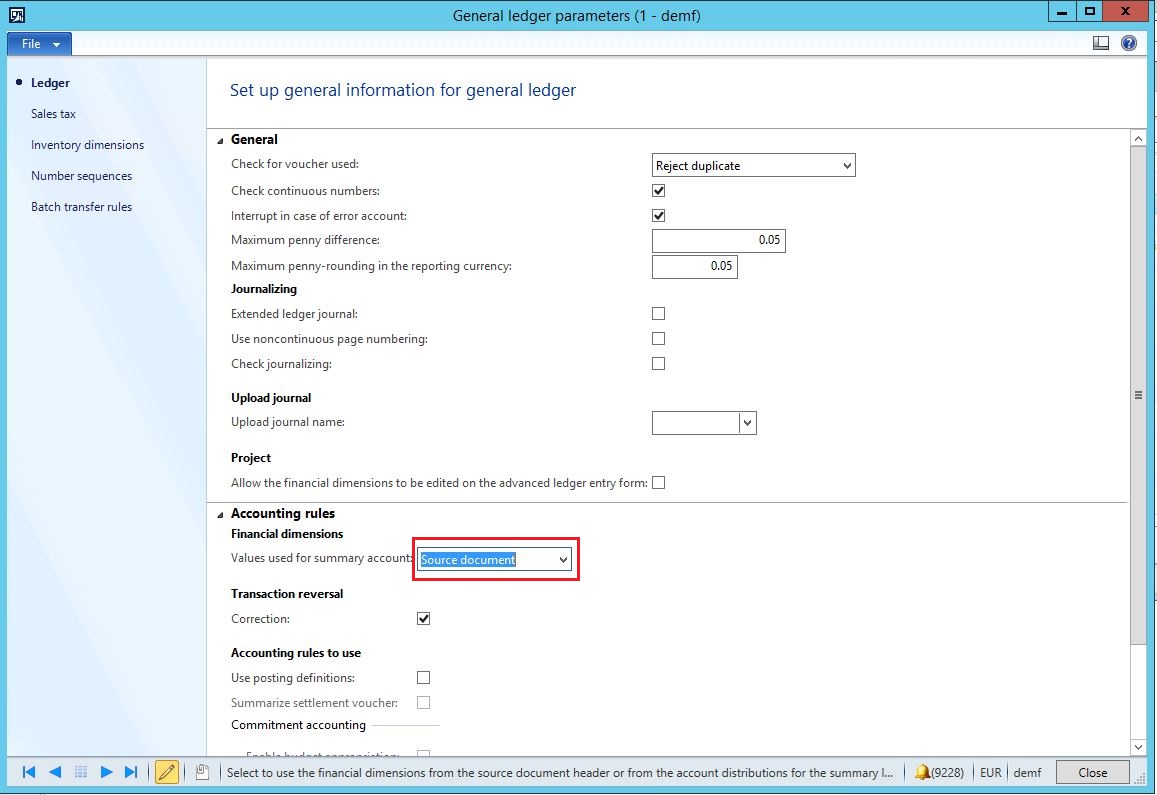Jump to the last record arrow
Image resolution: width=1157 pixels, height=795 pixels.
(131, 772)
